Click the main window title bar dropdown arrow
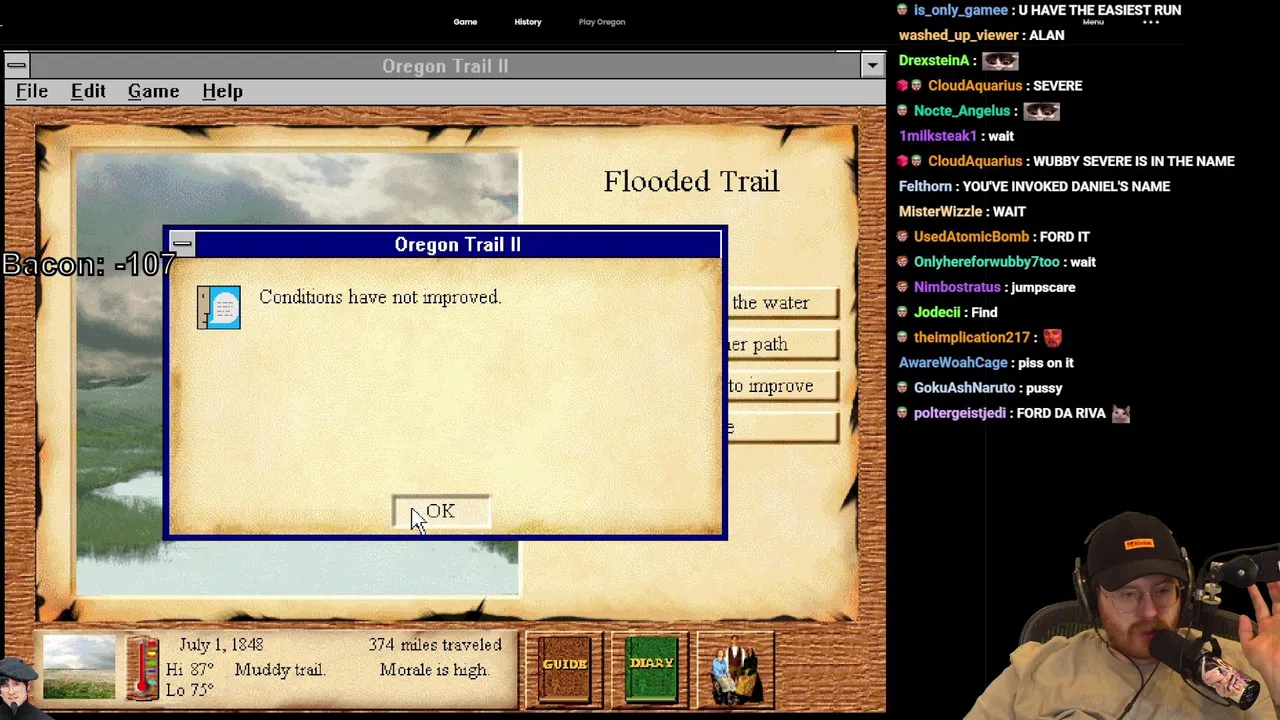This screenshot has width=1280, height=720. tap(872, 66)
